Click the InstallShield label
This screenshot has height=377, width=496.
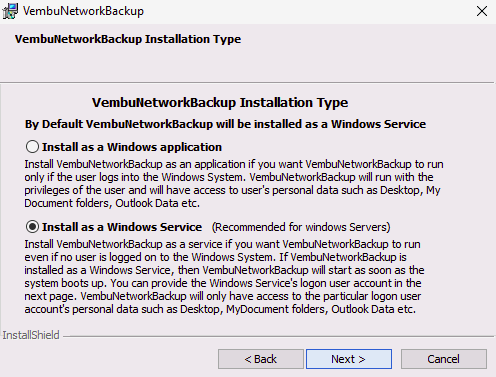[x=31, y=335]
